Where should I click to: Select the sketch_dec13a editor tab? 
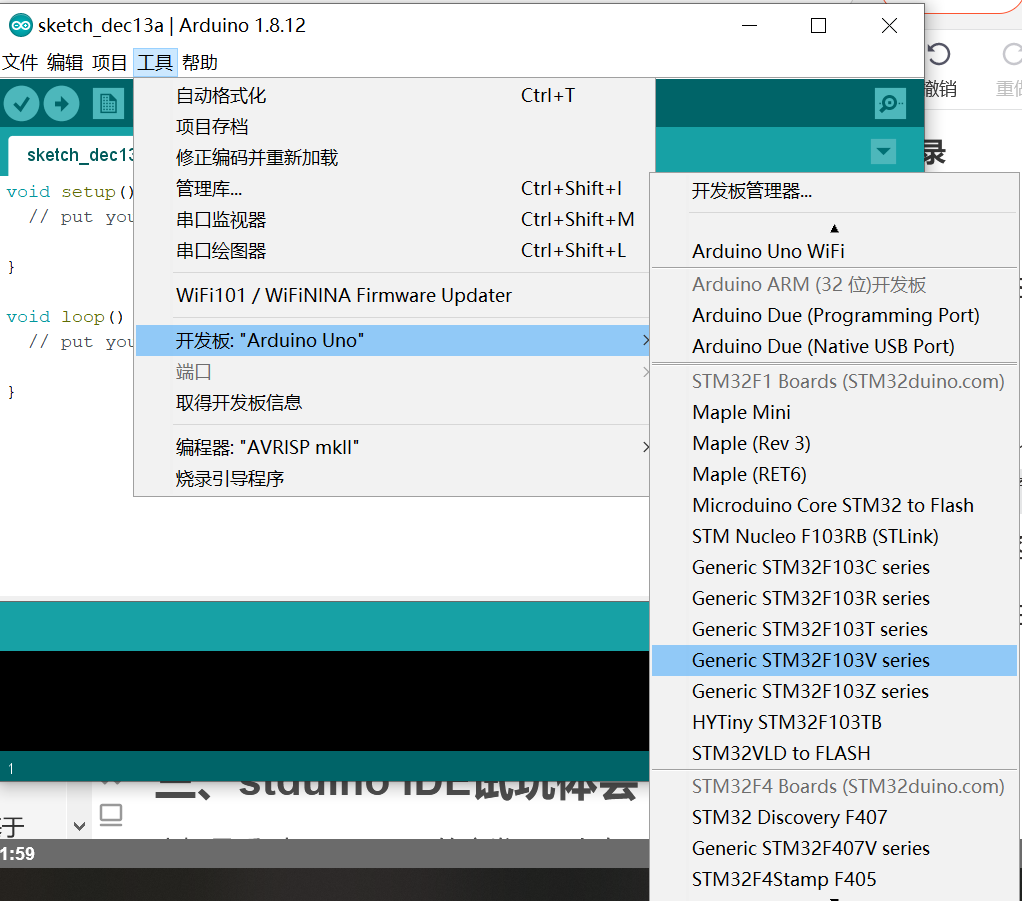click(72, 155)
